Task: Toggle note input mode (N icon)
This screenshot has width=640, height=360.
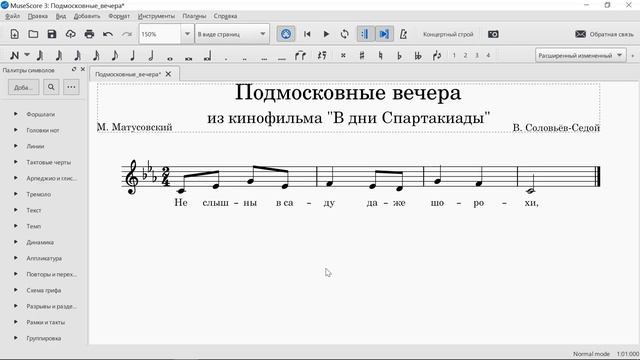Action: point(14,56)
